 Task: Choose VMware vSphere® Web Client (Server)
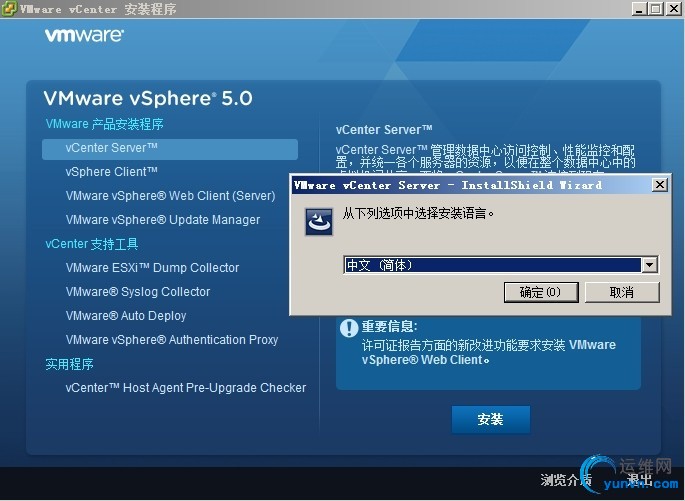[x=170, y=196]
